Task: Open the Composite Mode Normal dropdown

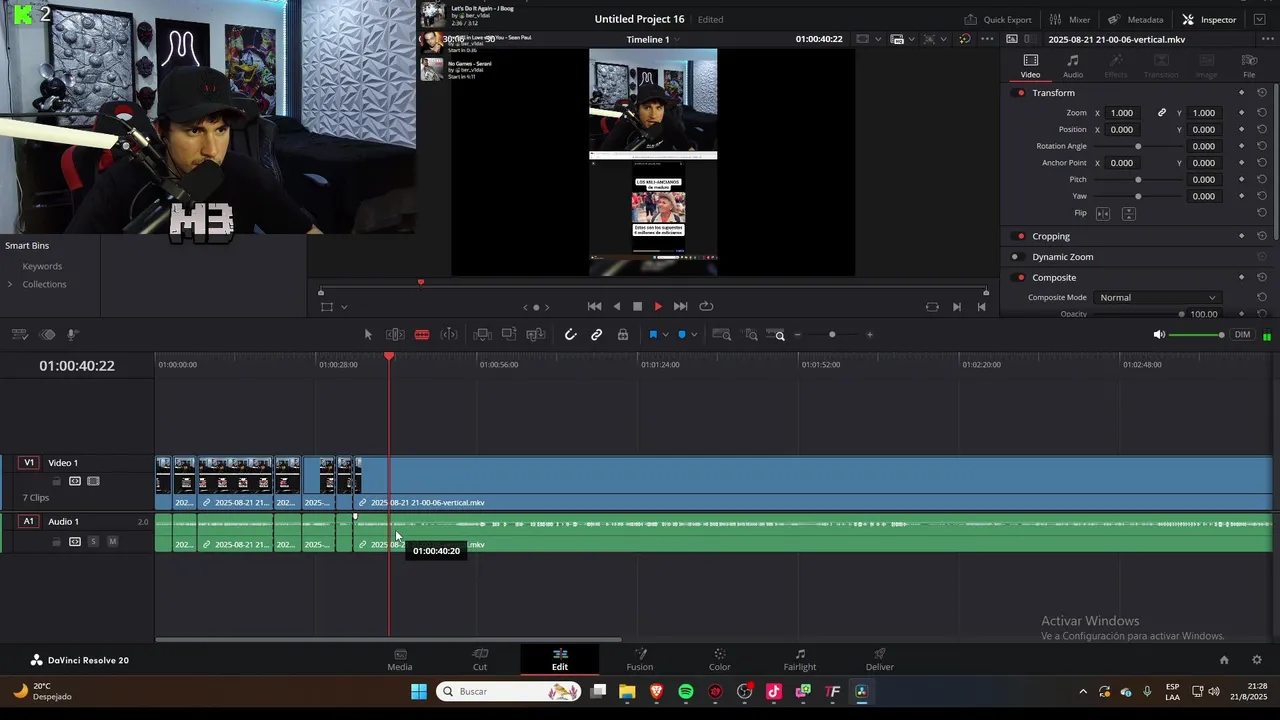Action: point(1158,298)
